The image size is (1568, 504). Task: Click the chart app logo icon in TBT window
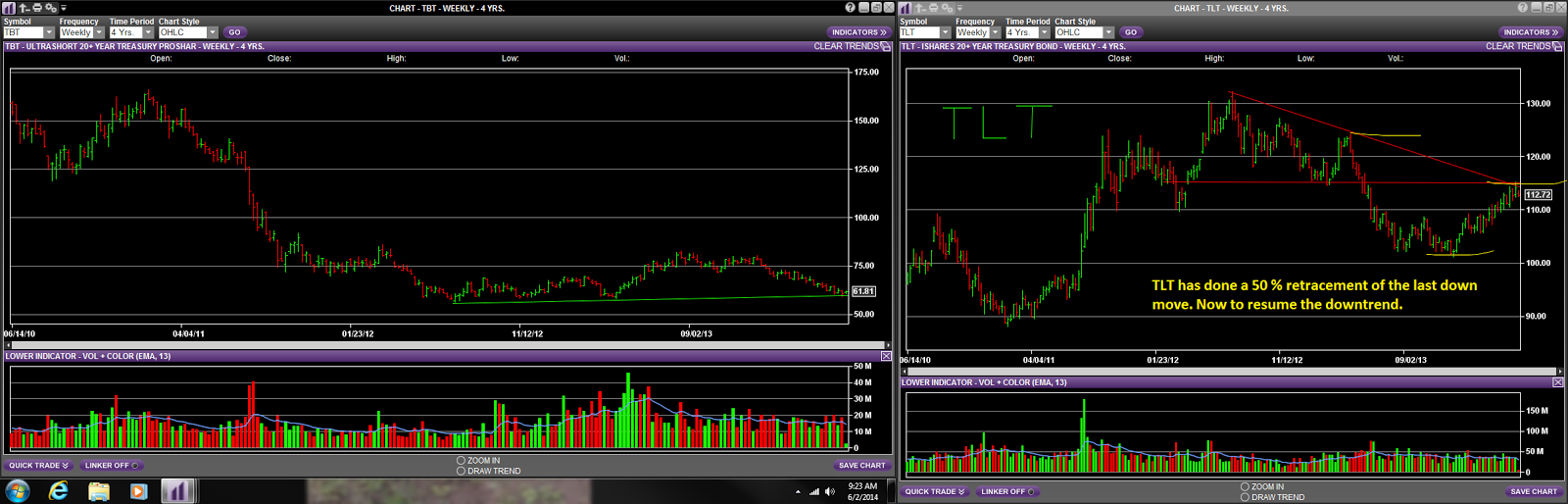click(x=9, y=8)
